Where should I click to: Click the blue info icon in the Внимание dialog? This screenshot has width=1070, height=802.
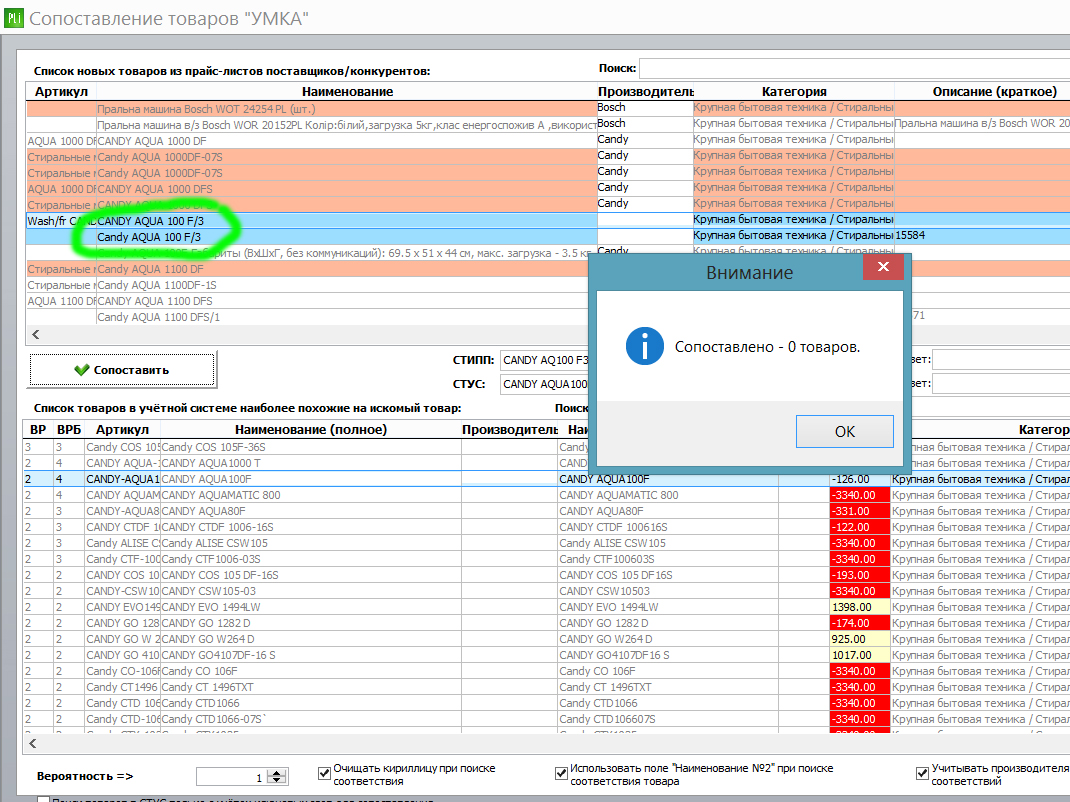(x=645, y=346)
